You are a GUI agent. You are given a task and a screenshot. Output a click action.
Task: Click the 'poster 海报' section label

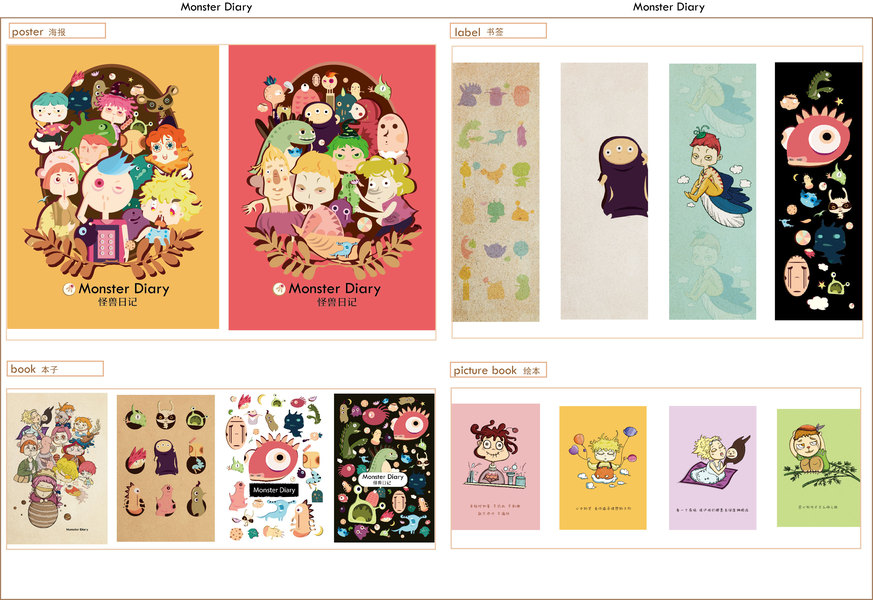point(57,31)
